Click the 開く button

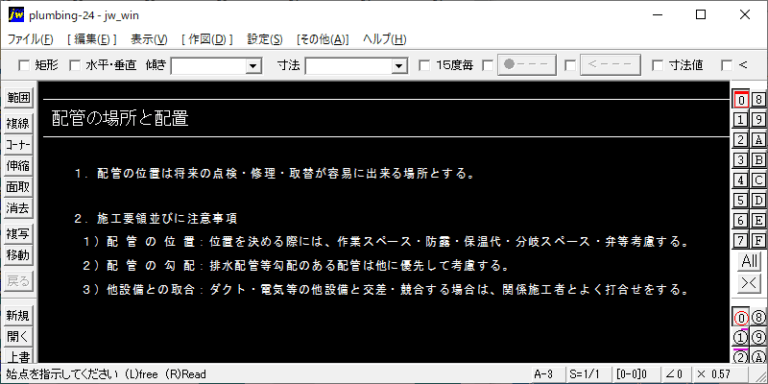[x=18, y=337]
